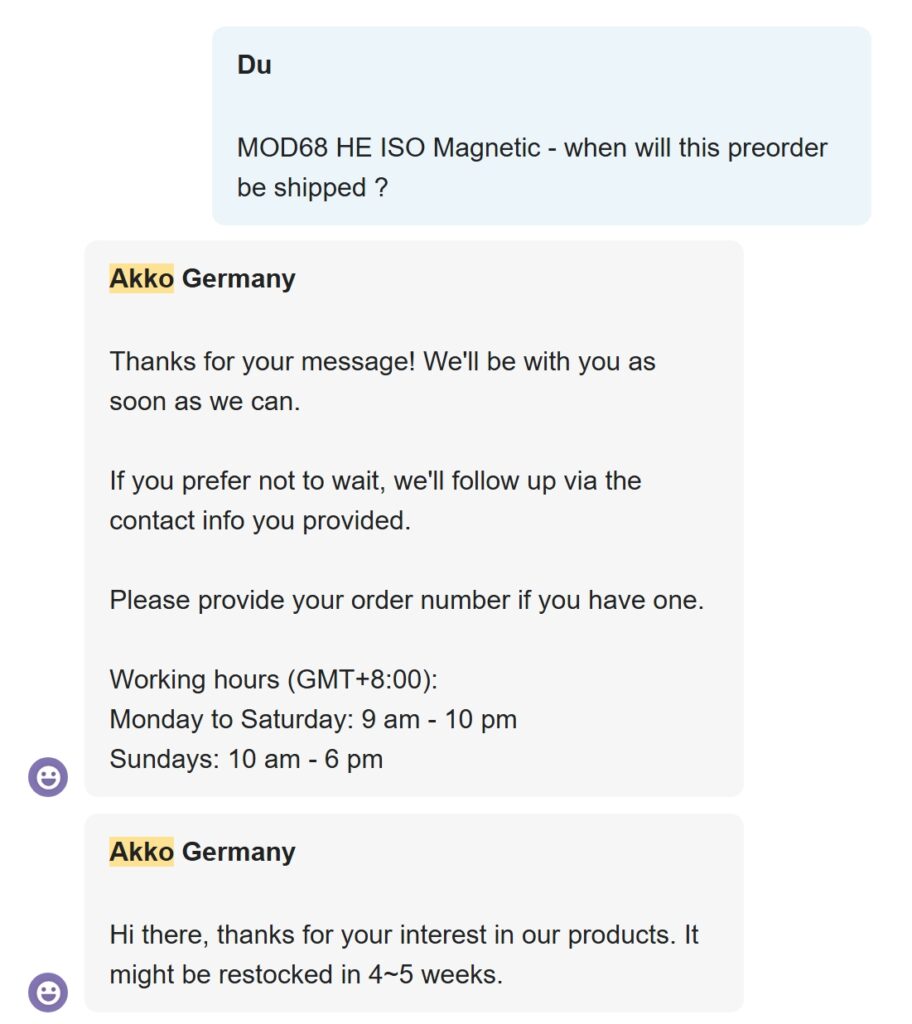Click "Akko Germany" name above the restock reply
912x1024 pixels.
[x=202, y=852]
